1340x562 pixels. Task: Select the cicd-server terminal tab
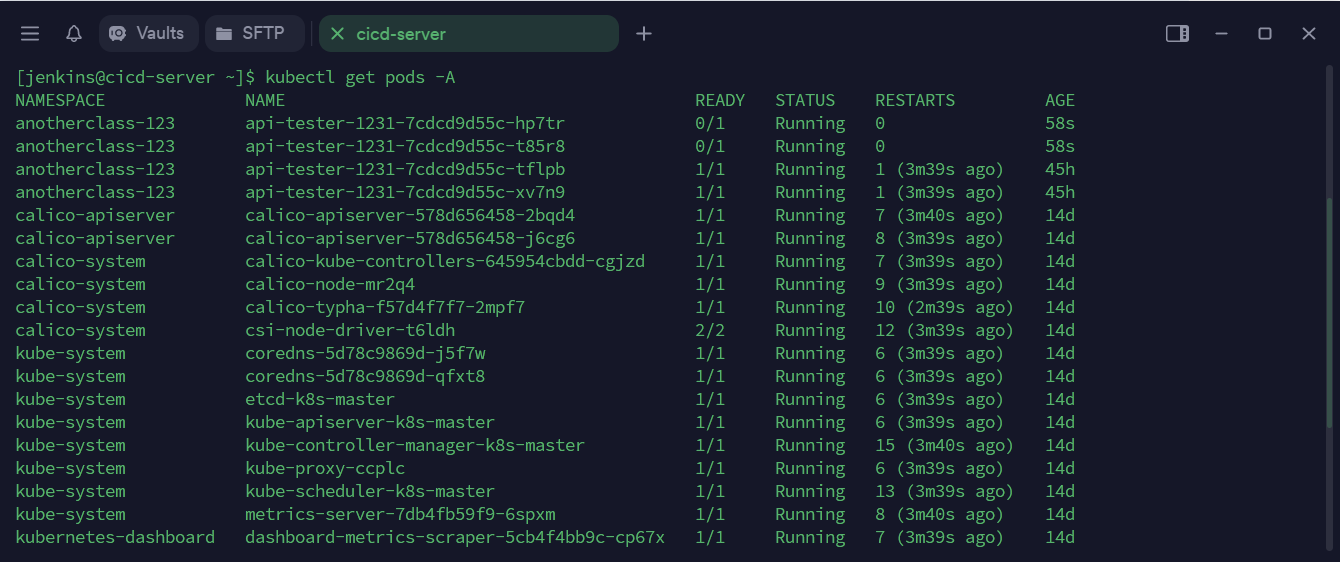point(468,33)
